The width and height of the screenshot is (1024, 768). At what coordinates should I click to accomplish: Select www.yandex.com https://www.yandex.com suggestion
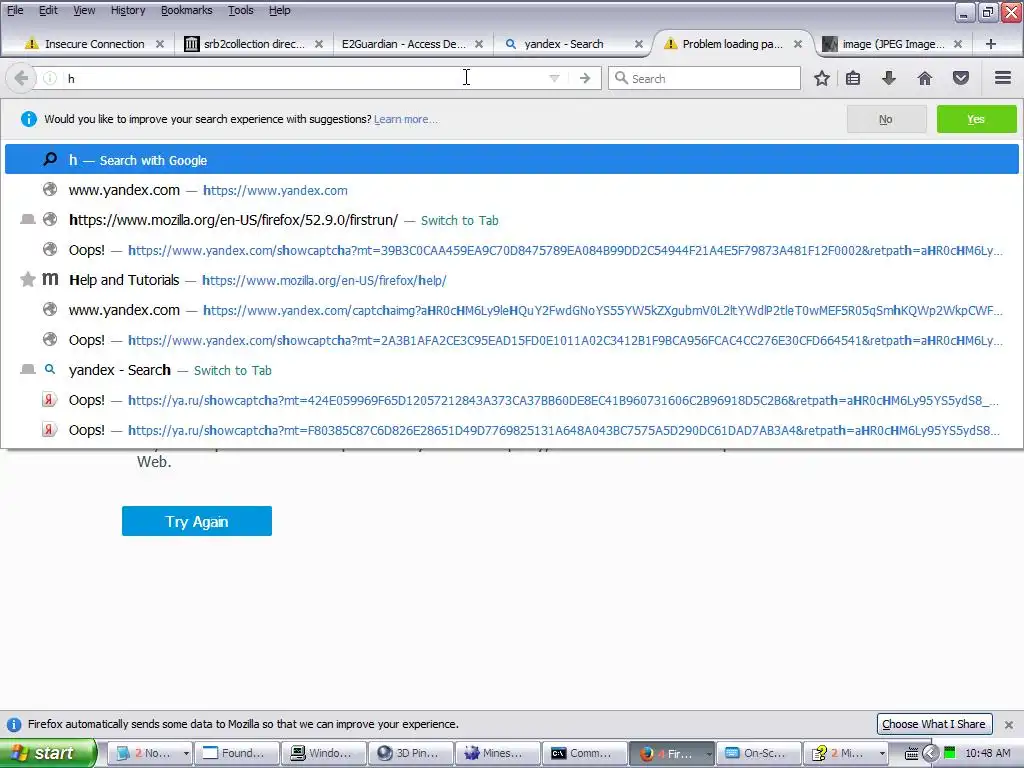pos(511,190)
